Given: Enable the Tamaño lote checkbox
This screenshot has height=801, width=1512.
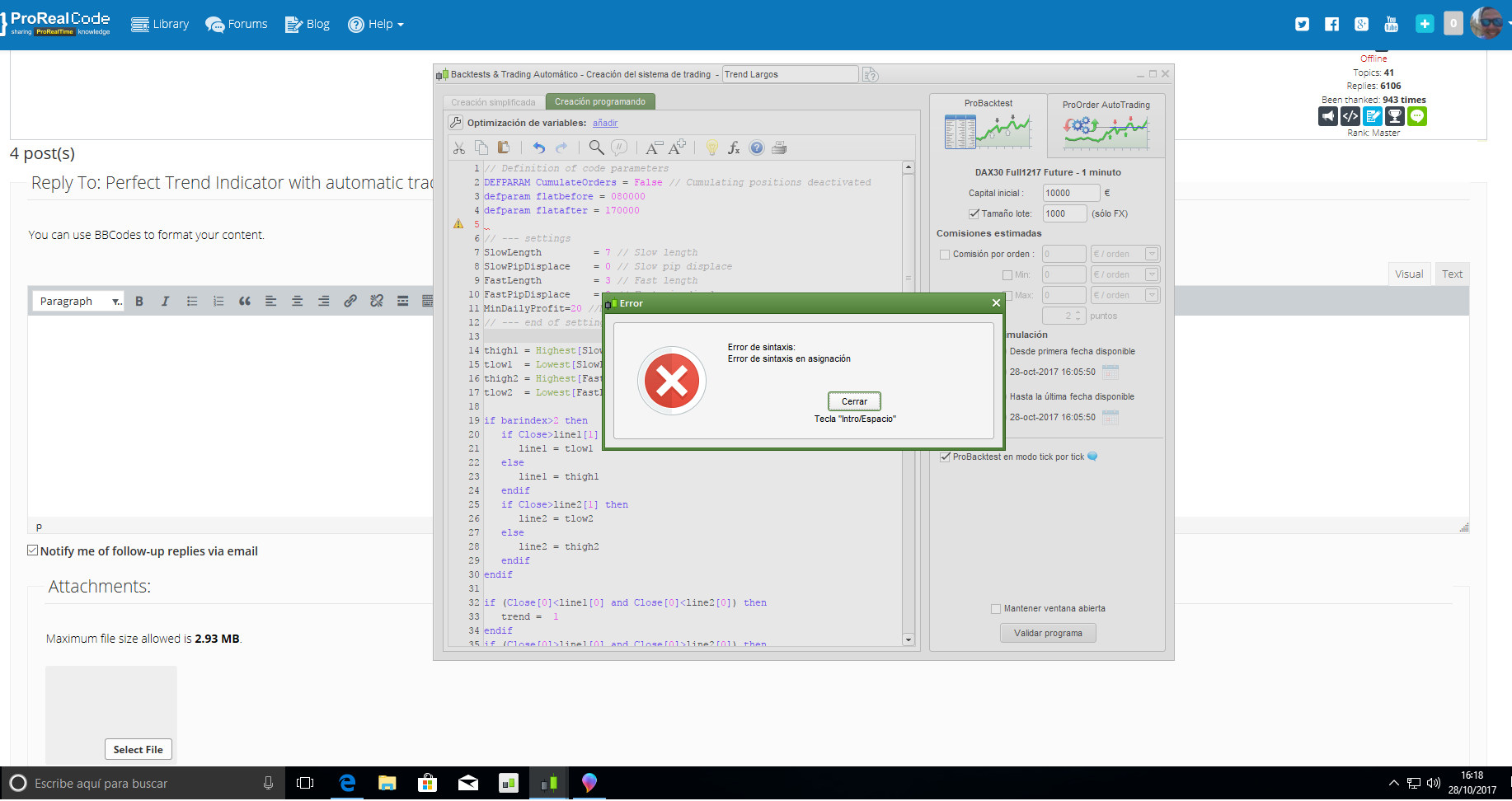Looking at the screenshot, I should (974, 214).
